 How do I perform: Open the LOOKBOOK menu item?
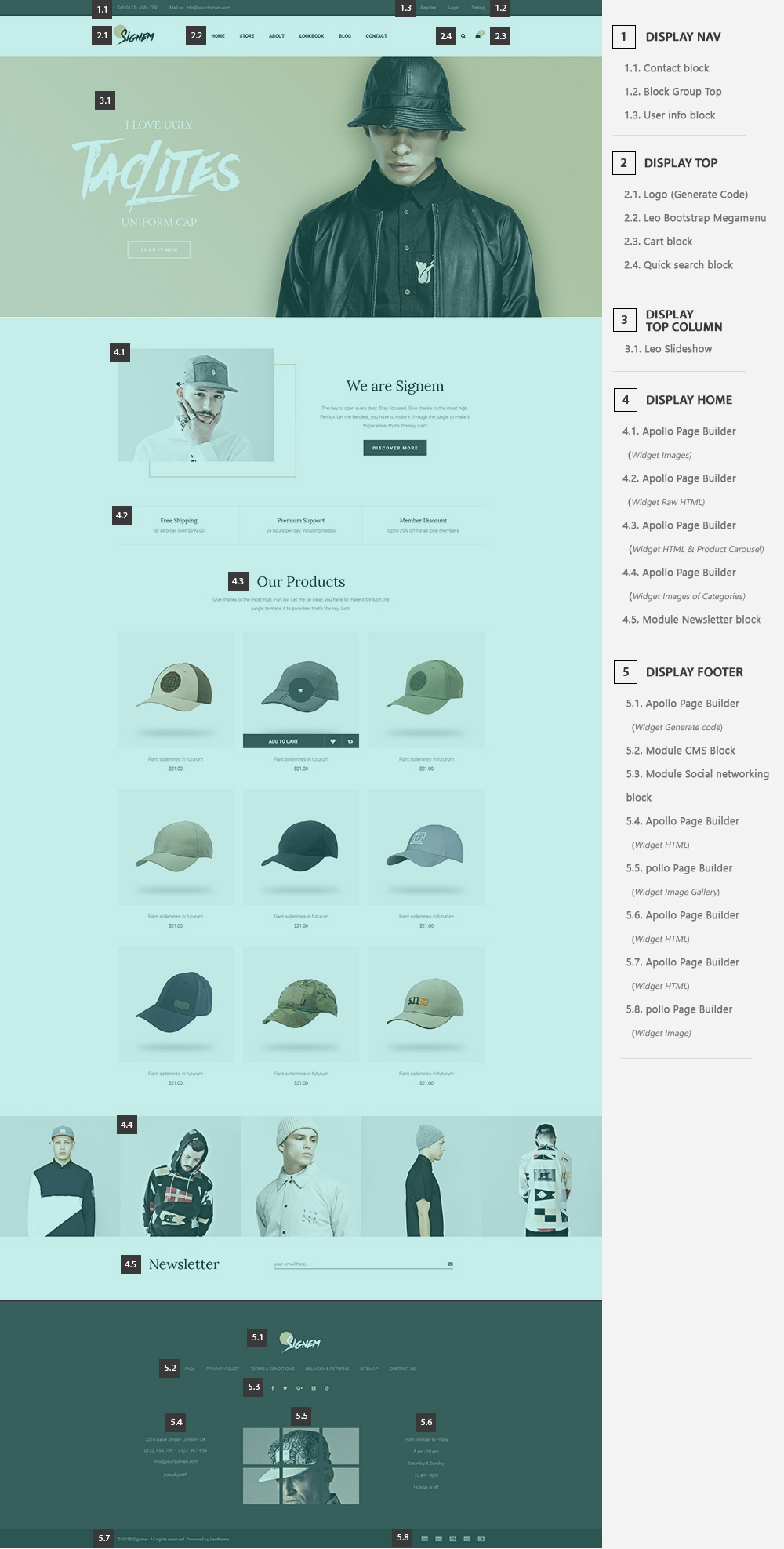pyautogui.click(x=311, y=36)
